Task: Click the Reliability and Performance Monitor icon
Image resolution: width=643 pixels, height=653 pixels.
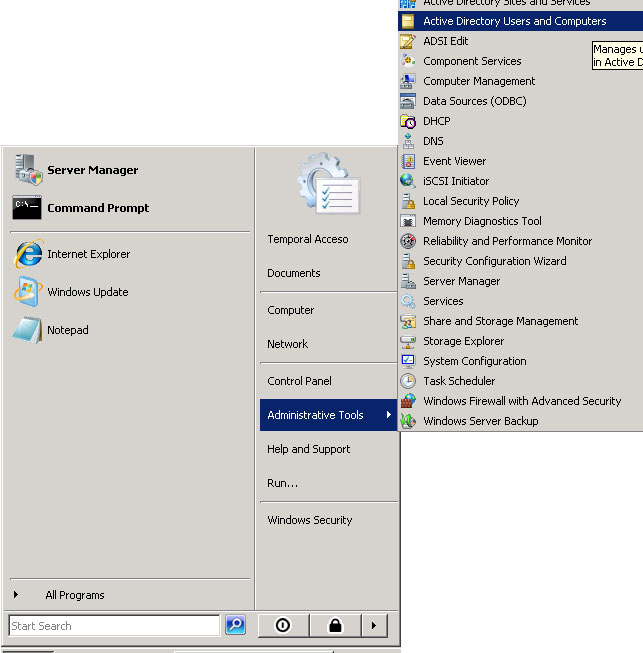Action: (x=408, y=241)
